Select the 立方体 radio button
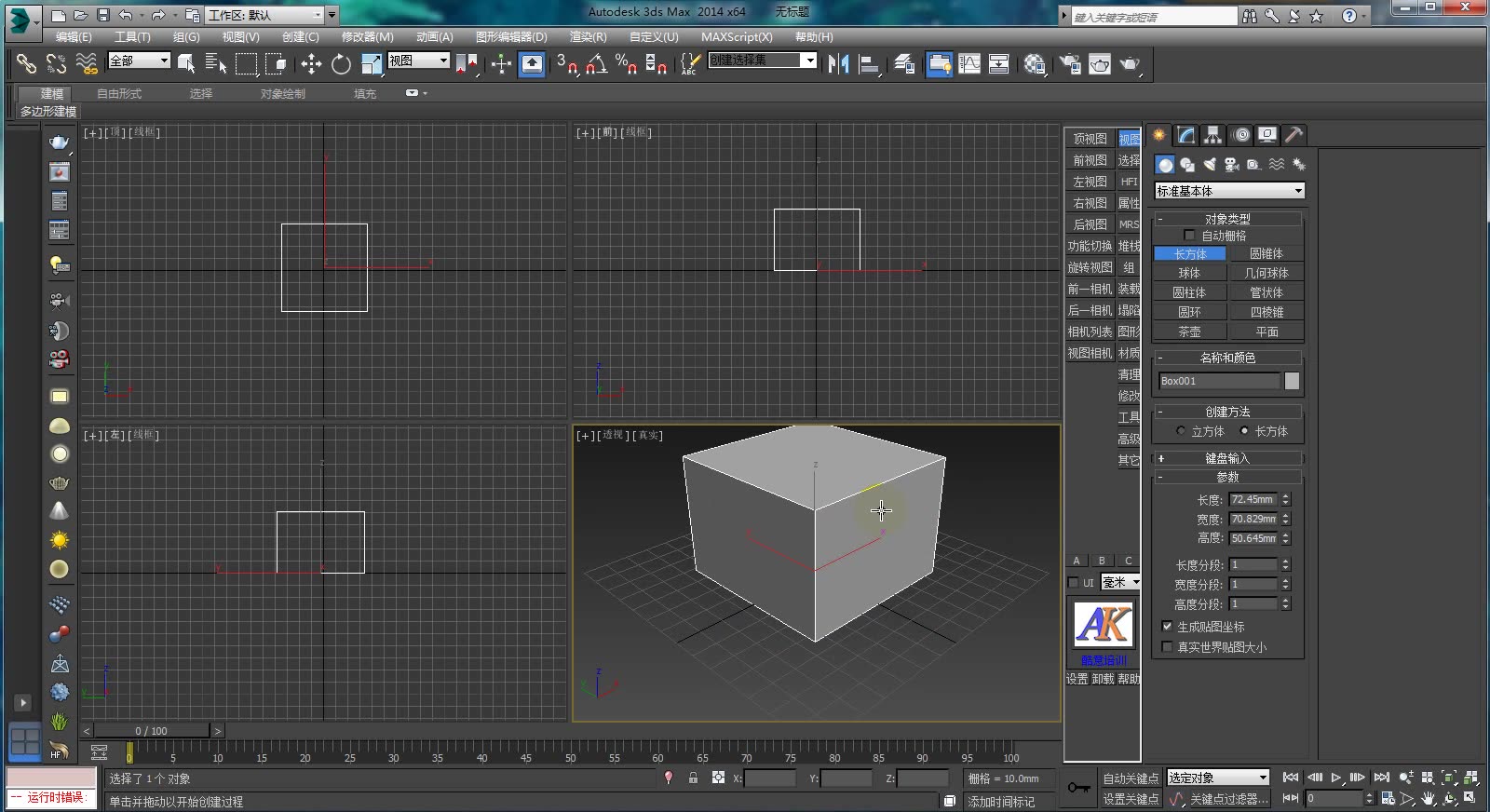 pyautogui.click(x=1181, y=431)
